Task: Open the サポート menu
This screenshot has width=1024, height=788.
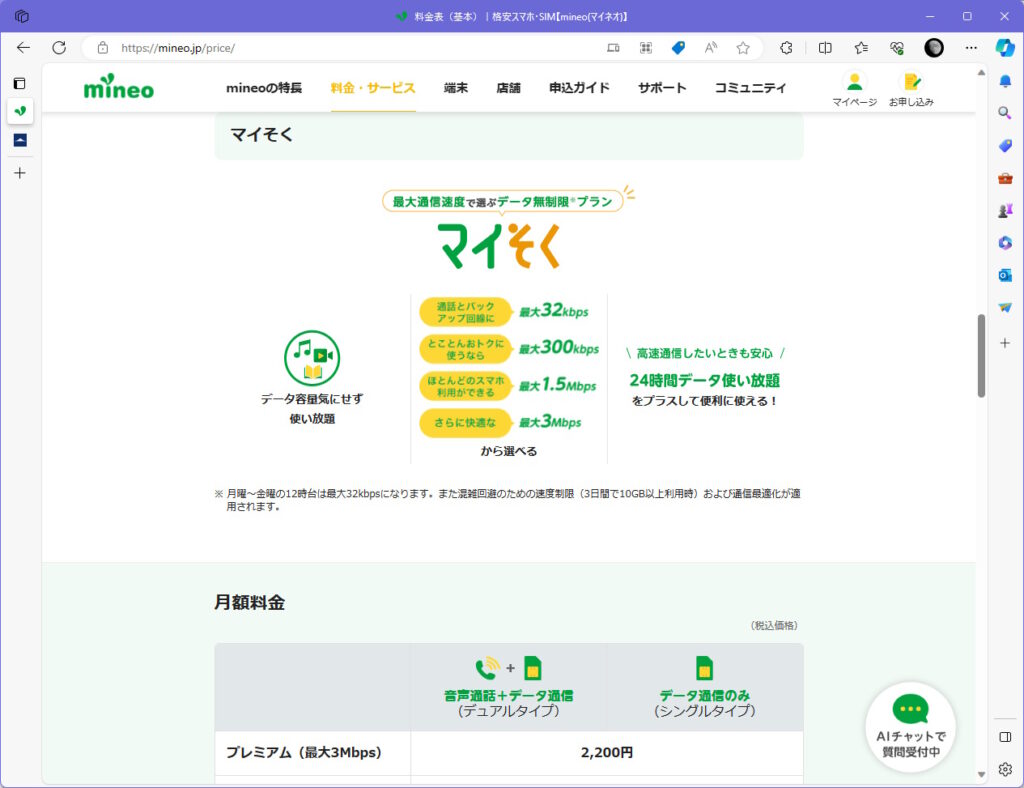Action: [662, 87]
